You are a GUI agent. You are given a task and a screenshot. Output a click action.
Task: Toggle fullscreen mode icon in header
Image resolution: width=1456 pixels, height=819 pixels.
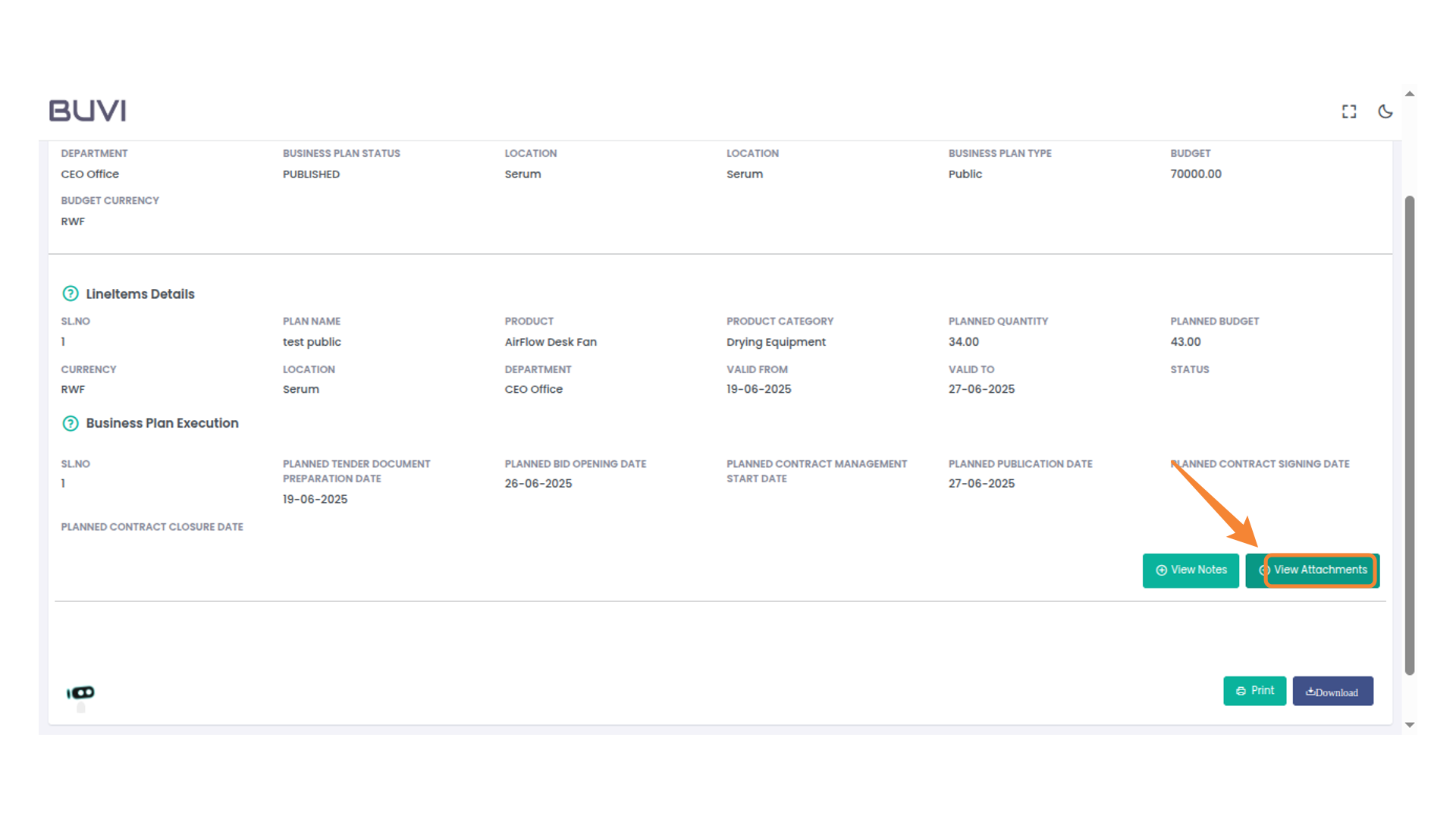[1348, 111]
